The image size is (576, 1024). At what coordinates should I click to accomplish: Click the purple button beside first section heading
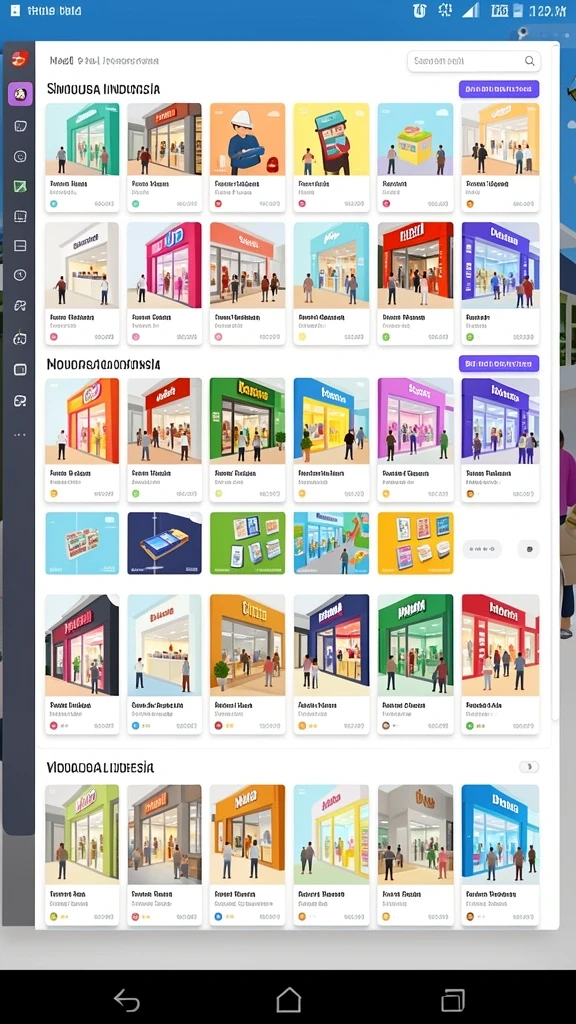[499, 89]
